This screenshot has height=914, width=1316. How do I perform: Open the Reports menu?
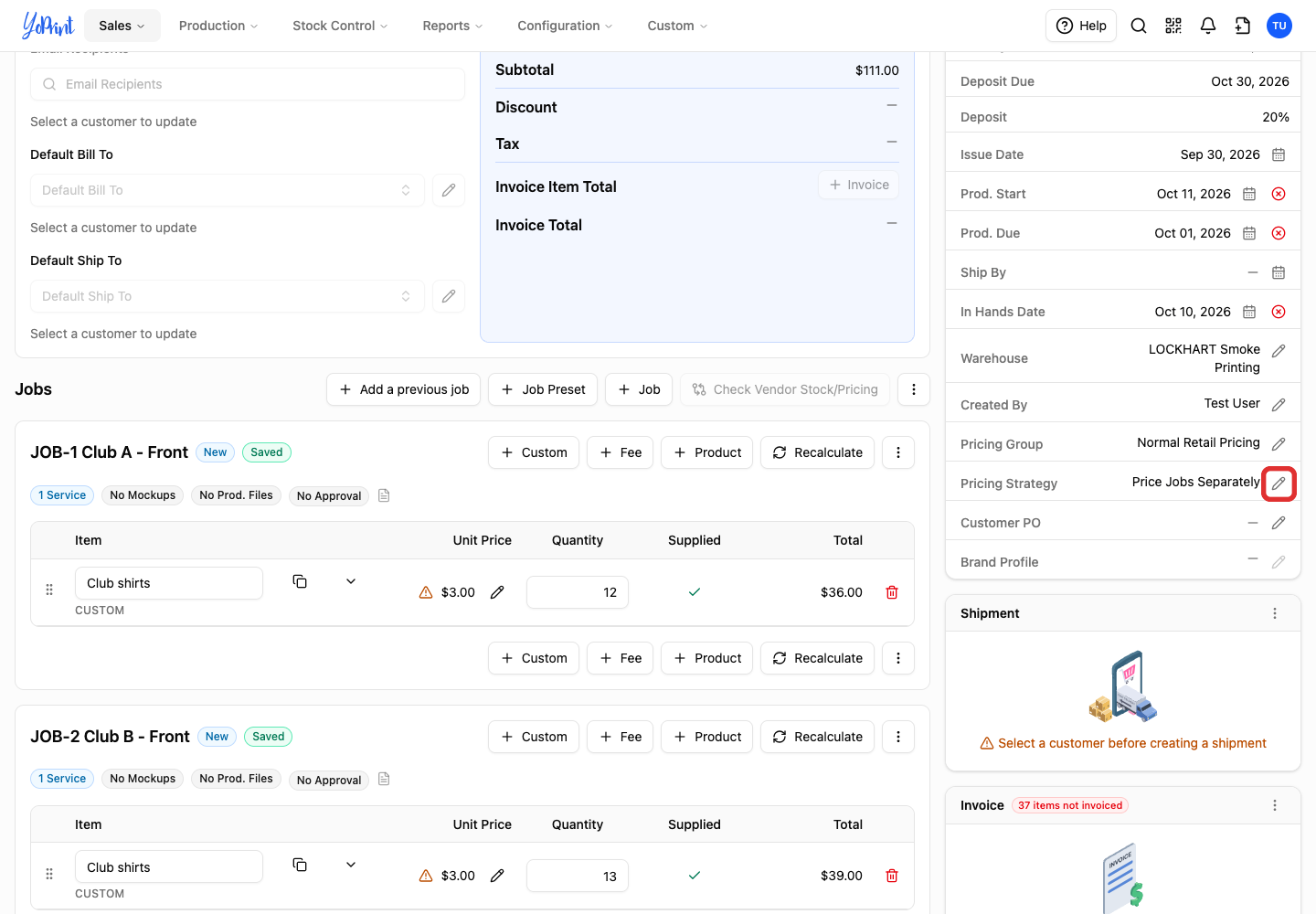pos(452,26)
